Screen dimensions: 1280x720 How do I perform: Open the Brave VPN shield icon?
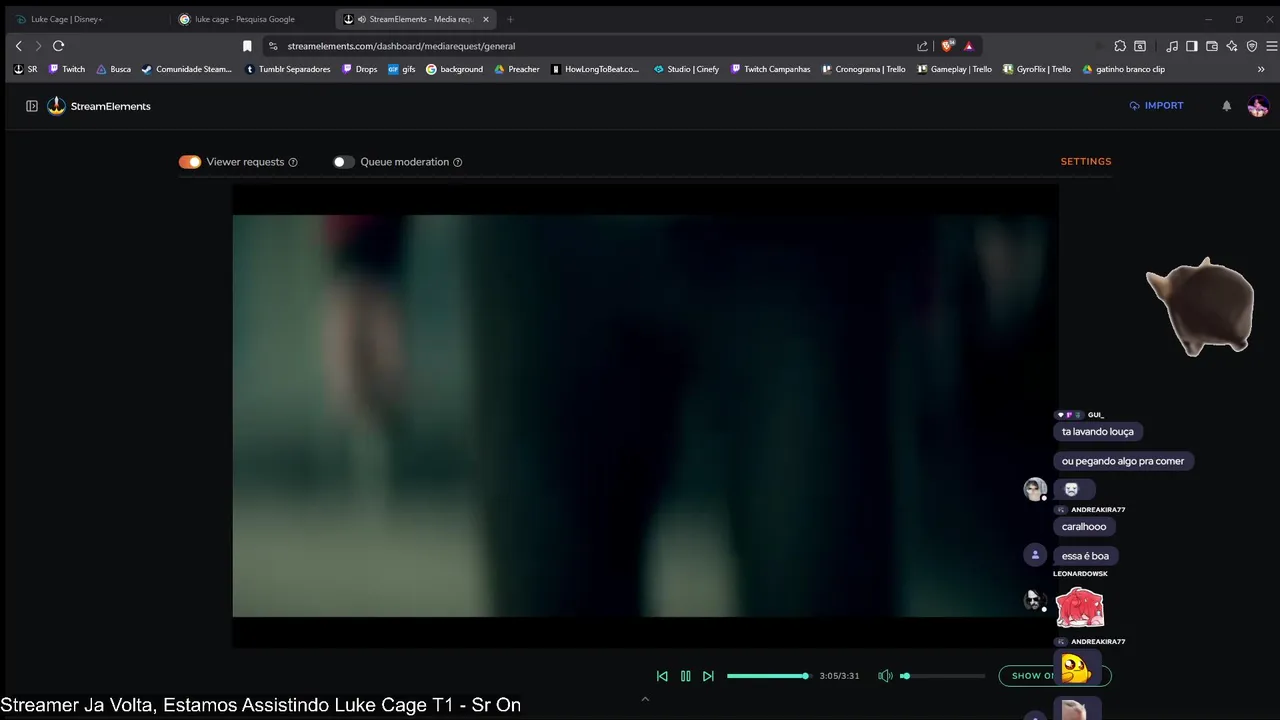1252,46
